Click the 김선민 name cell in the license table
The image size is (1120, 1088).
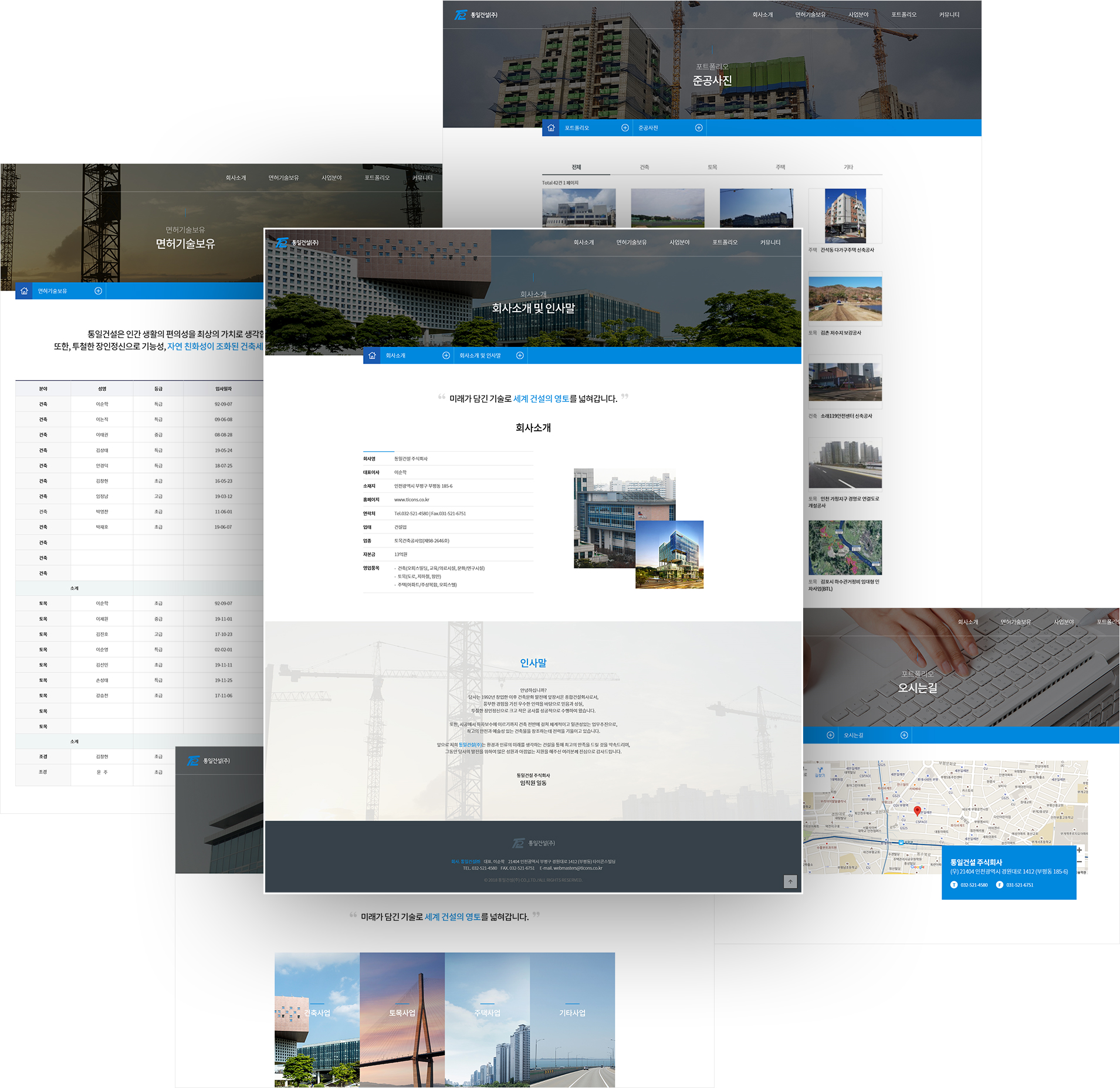tap(102, 665)
